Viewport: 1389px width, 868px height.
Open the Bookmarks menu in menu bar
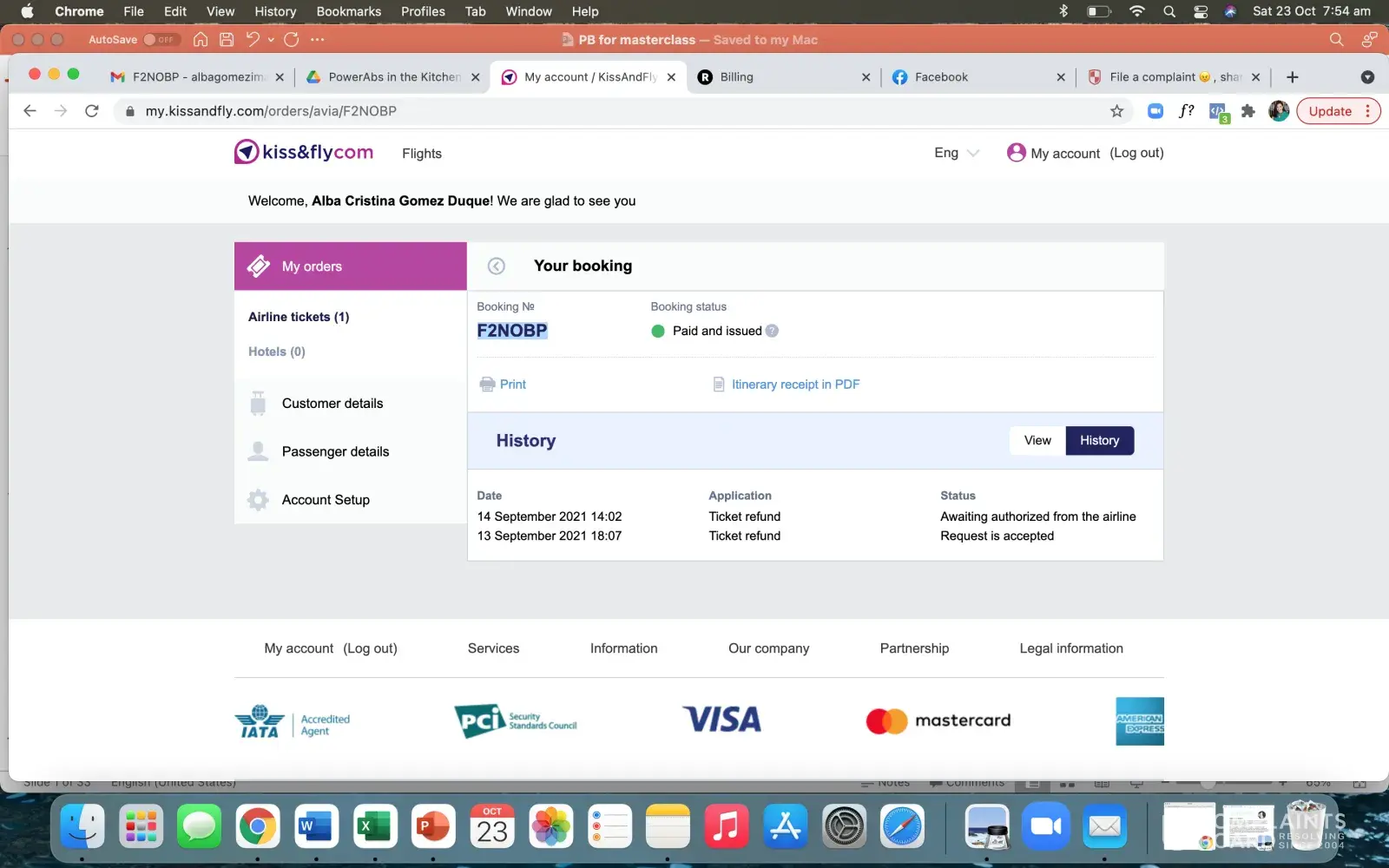349,11
